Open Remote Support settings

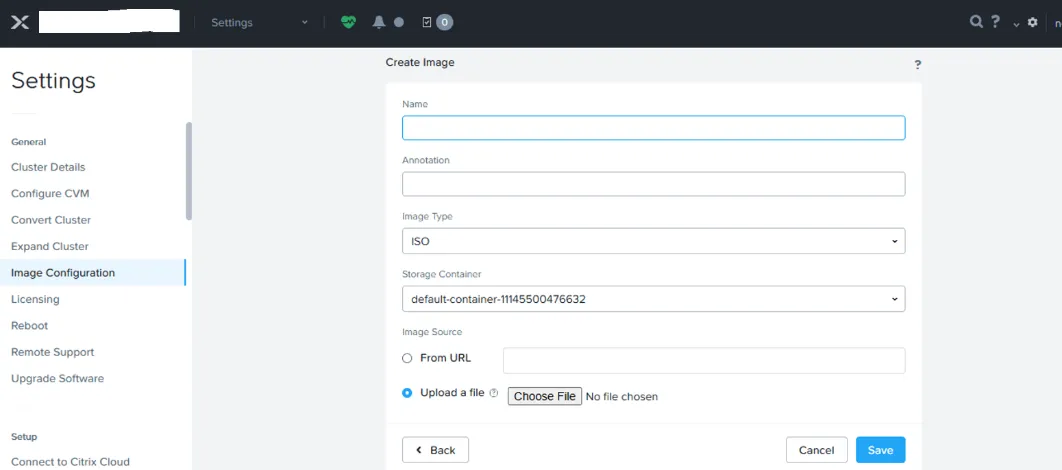(53, 352)
